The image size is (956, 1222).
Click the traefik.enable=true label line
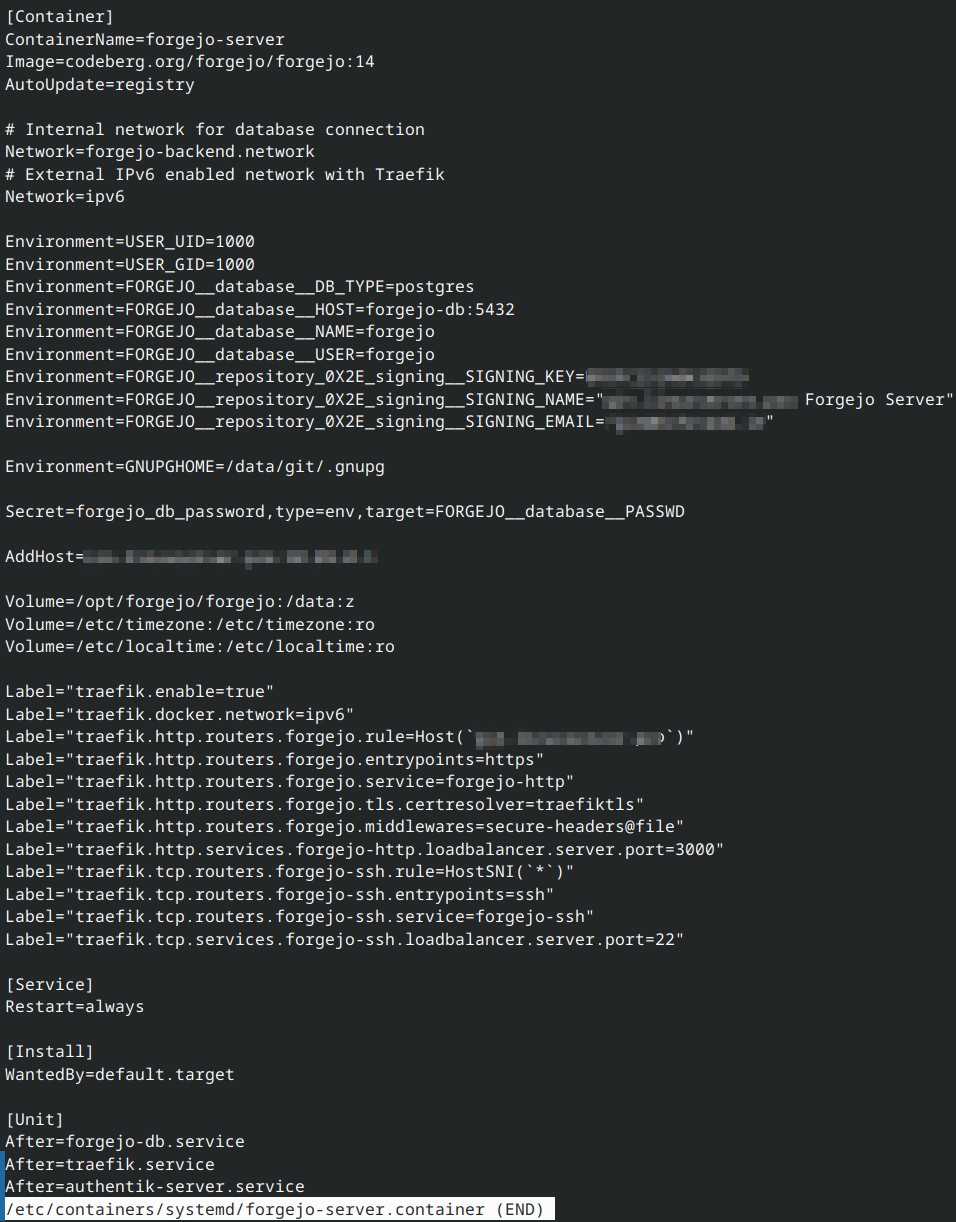[x=140, y=692]
